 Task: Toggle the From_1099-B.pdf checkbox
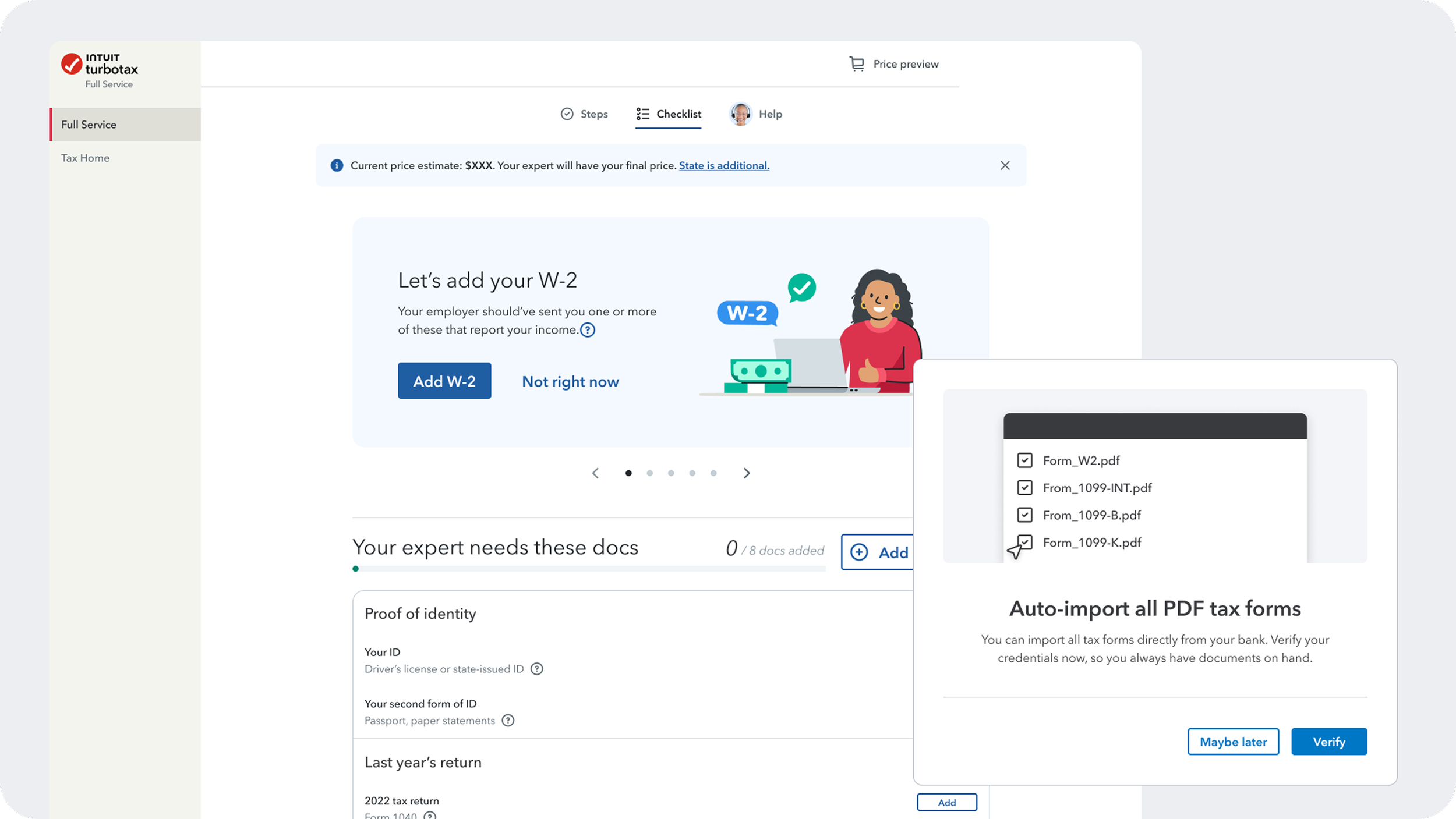[1024, 515]
